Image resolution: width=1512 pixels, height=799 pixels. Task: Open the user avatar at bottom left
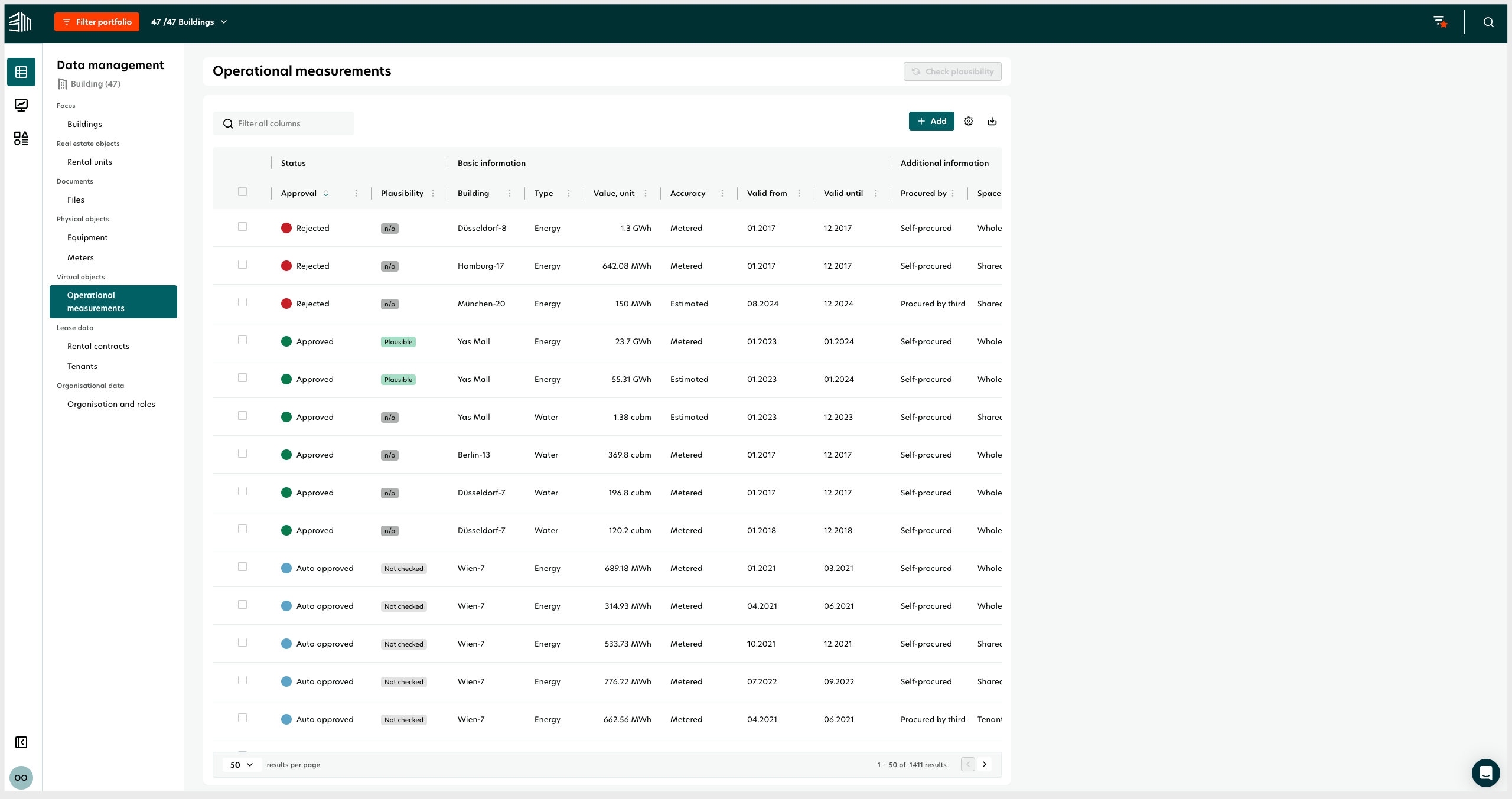(x=21, y=778)
